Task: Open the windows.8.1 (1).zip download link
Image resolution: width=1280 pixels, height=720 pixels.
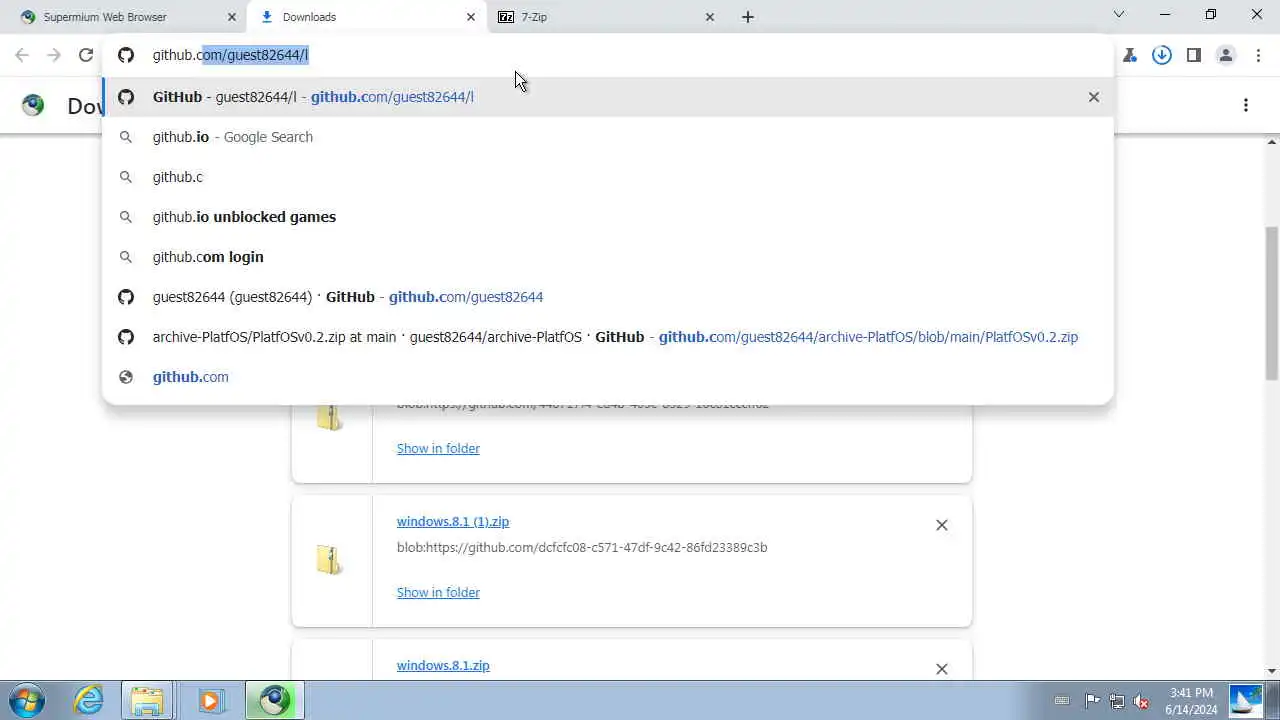Action: click(x=453, y=521)
